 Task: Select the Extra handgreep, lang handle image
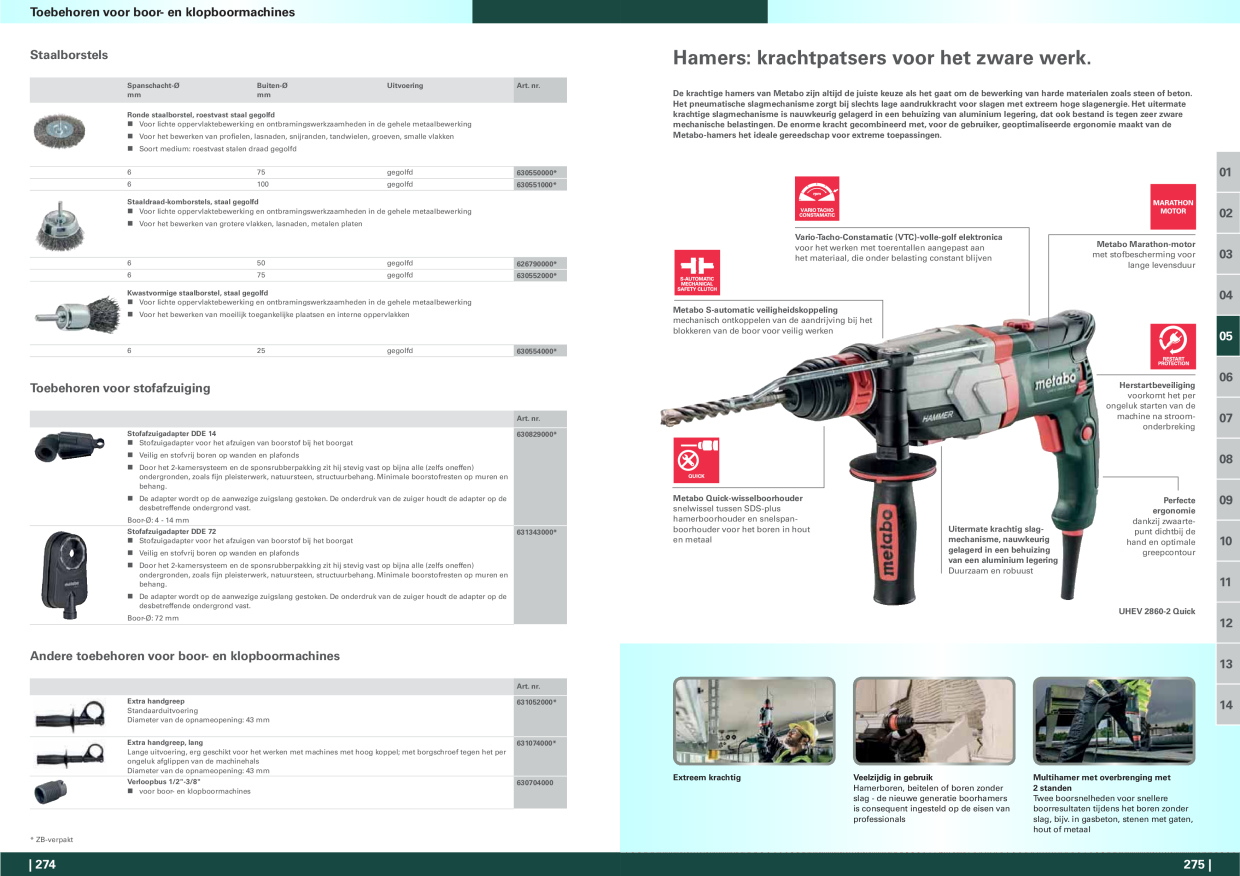[69, 755]
